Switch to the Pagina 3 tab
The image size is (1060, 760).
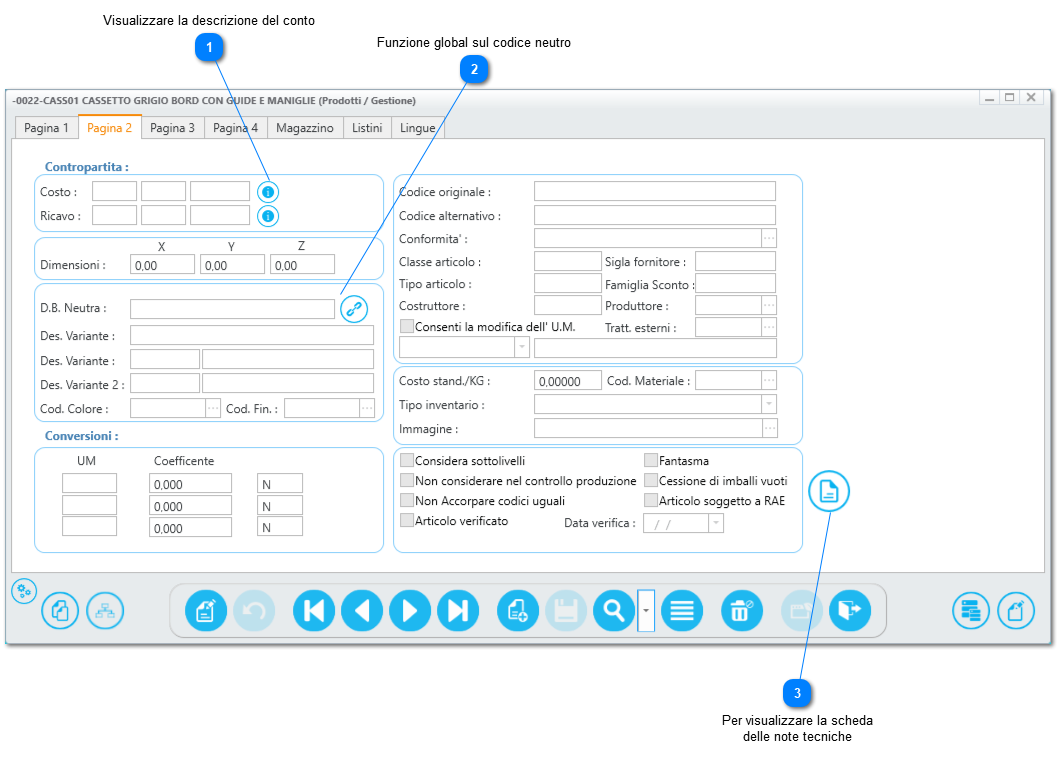click(x=172, y=128)
